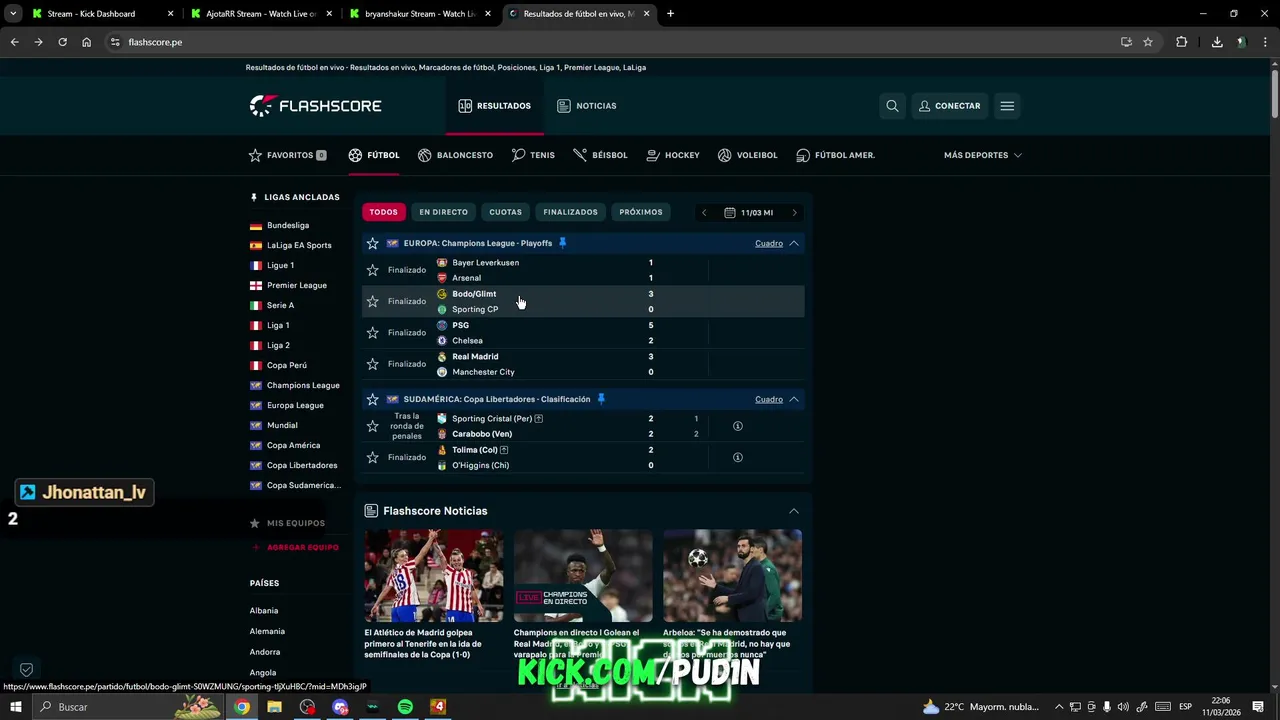Select the Finalizados filter tab

[x=570, y=212]
